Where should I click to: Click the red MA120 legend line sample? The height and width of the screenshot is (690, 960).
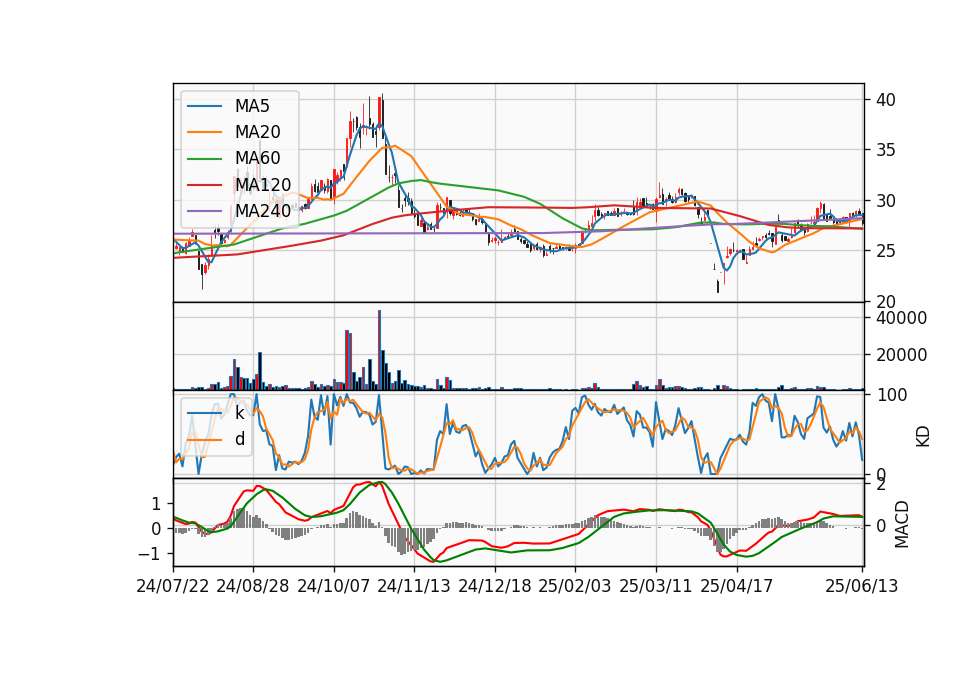204,185
